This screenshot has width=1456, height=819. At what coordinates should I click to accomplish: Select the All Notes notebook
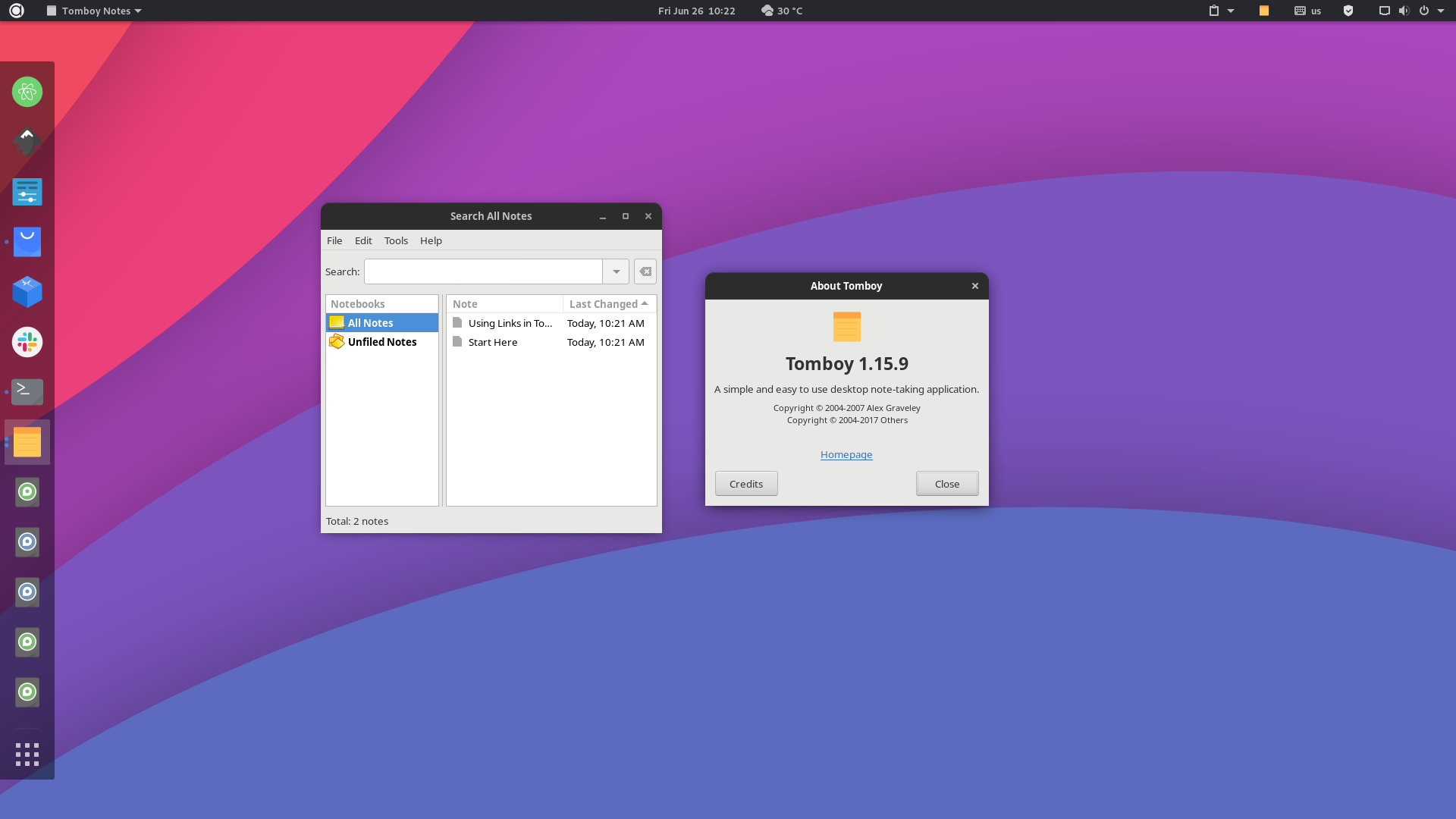371,322
